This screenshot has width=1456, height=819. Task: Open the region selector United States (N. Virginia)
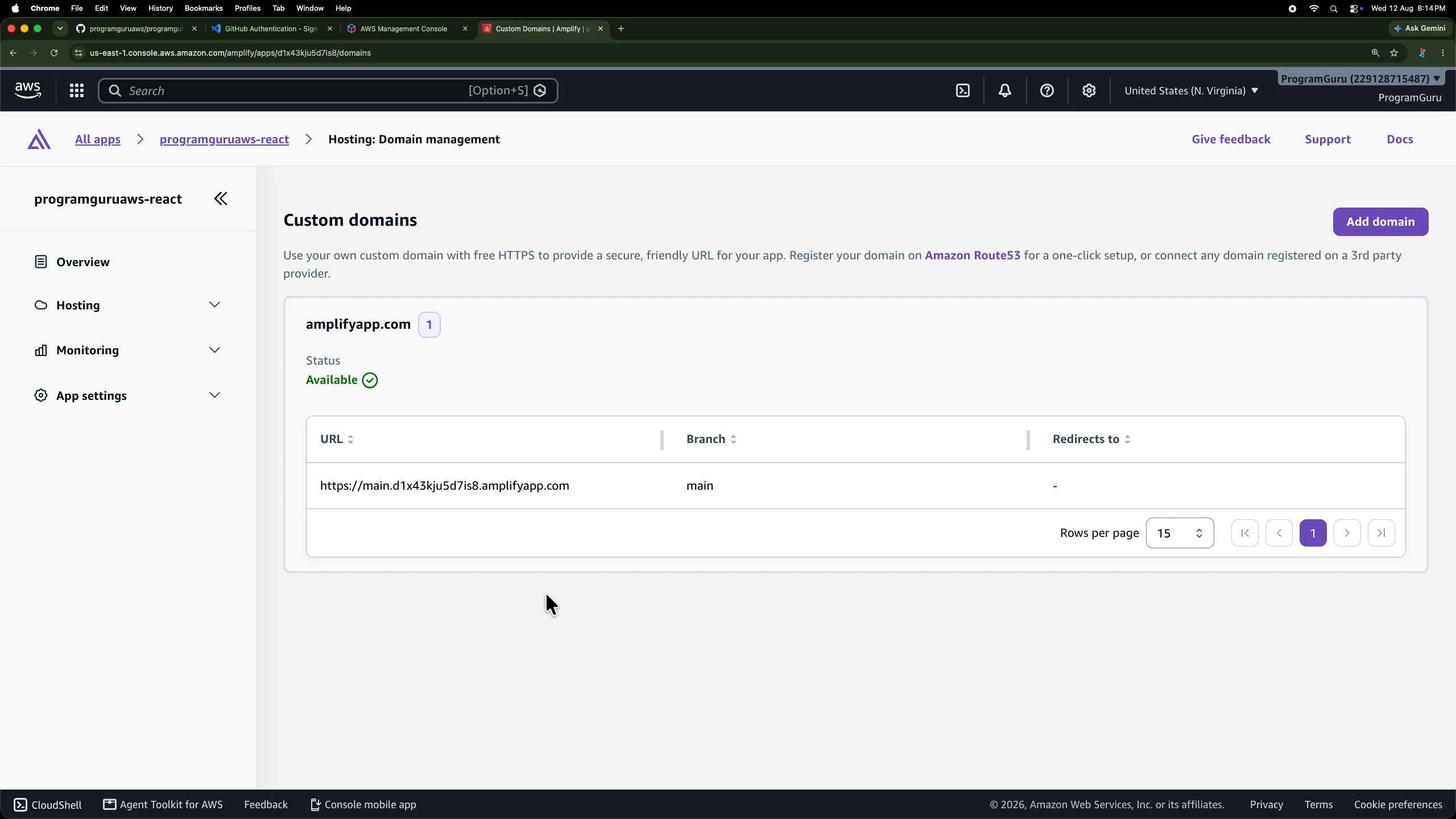click(x=1191, y=90)
